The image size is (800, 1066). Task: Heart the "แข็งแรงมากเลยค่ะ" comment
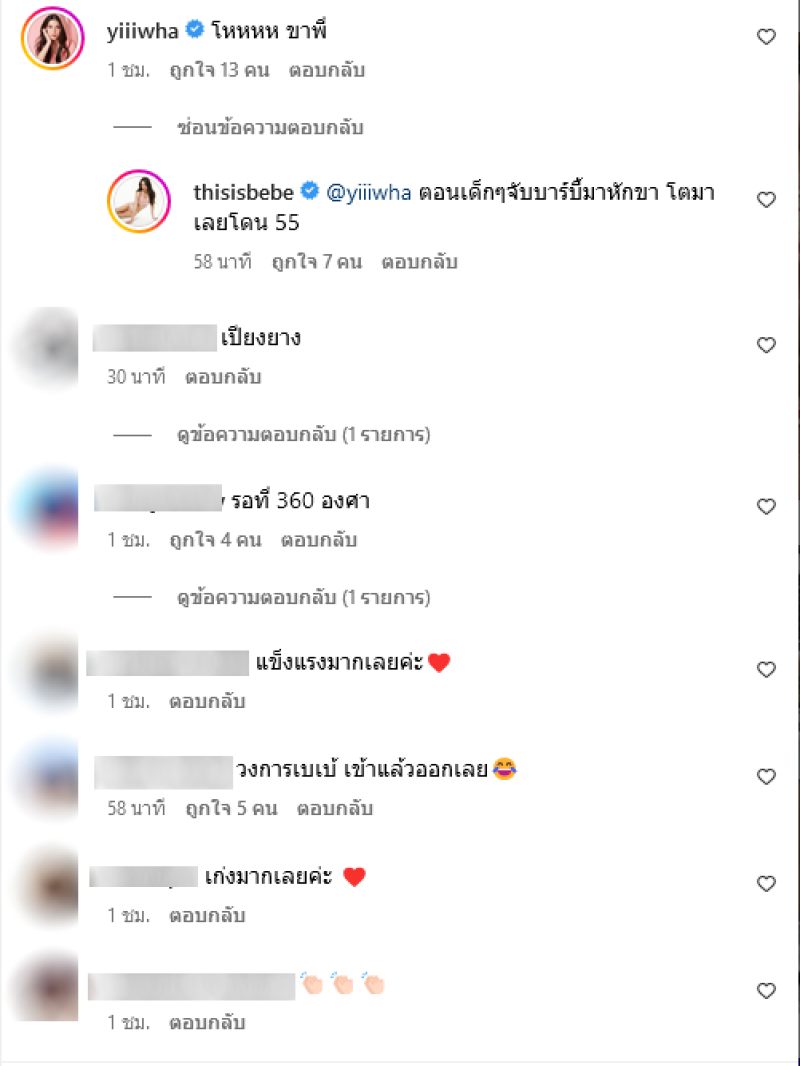click(x=766, y=670)
